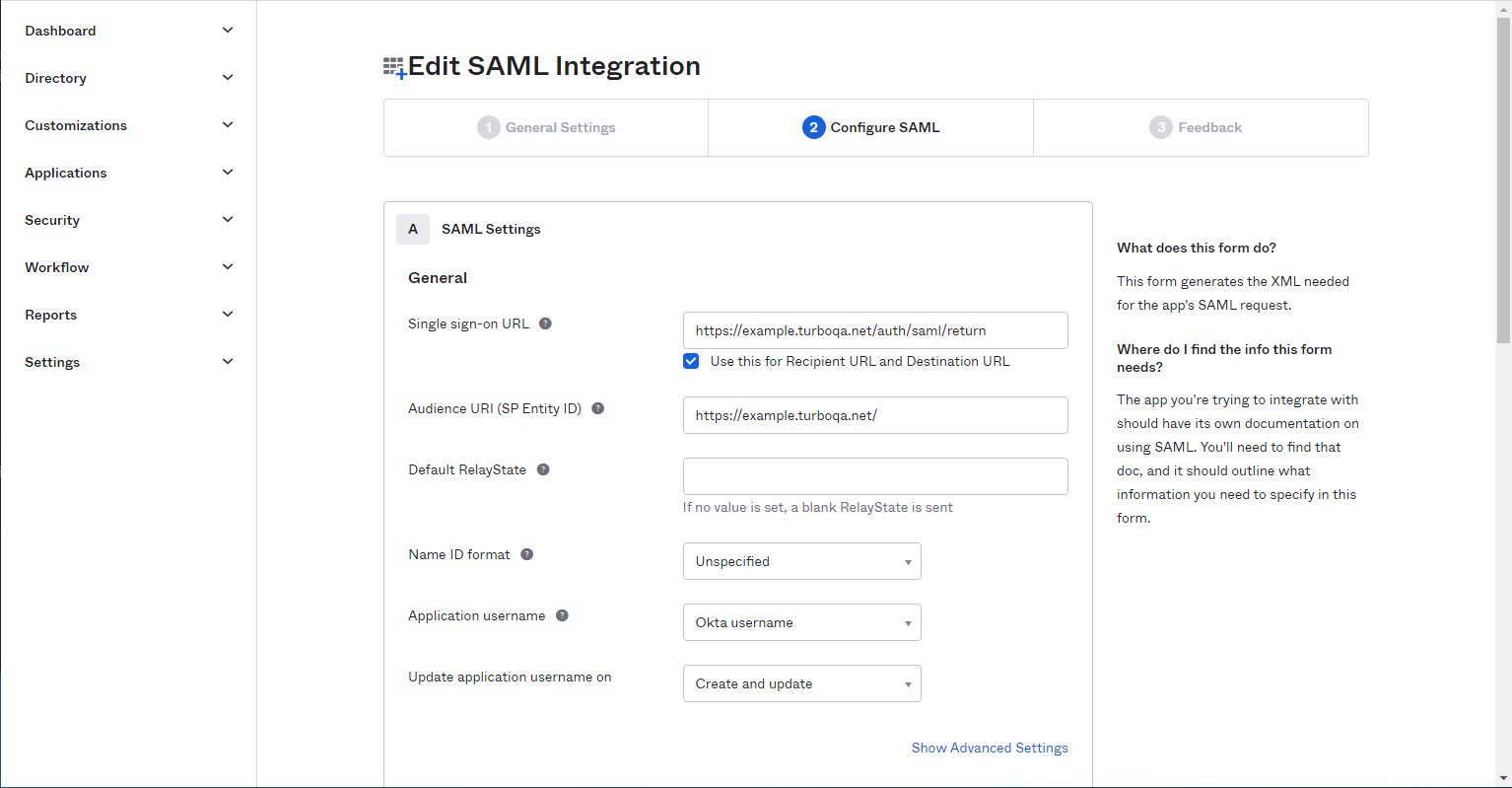Open the Name ID format dropdown
1512x788 pixels.
(x=801, y=561)
